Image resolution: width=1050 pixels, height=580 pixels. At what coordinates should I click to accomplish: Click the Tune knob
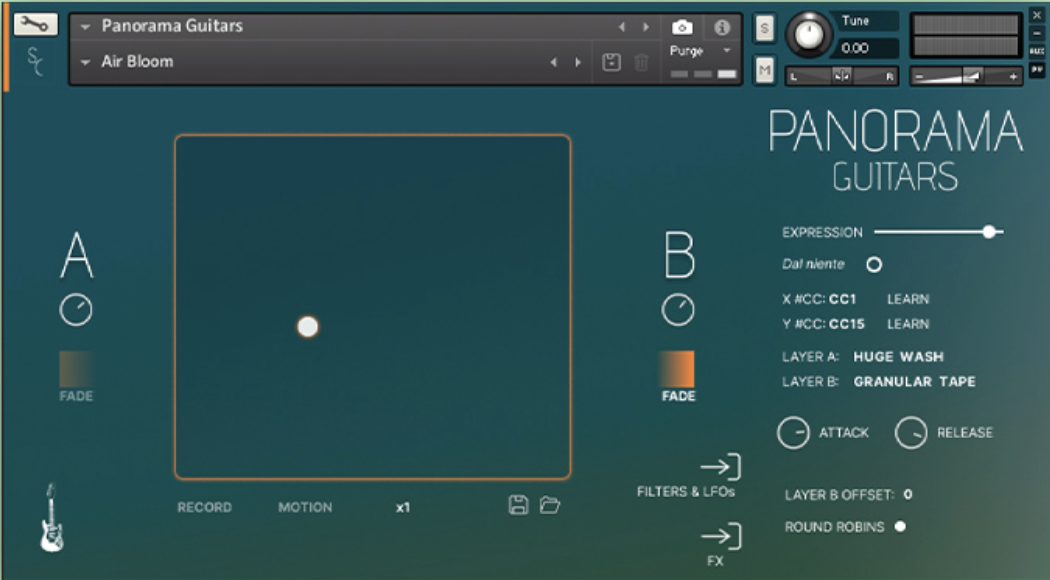click(x=809, y=33)
